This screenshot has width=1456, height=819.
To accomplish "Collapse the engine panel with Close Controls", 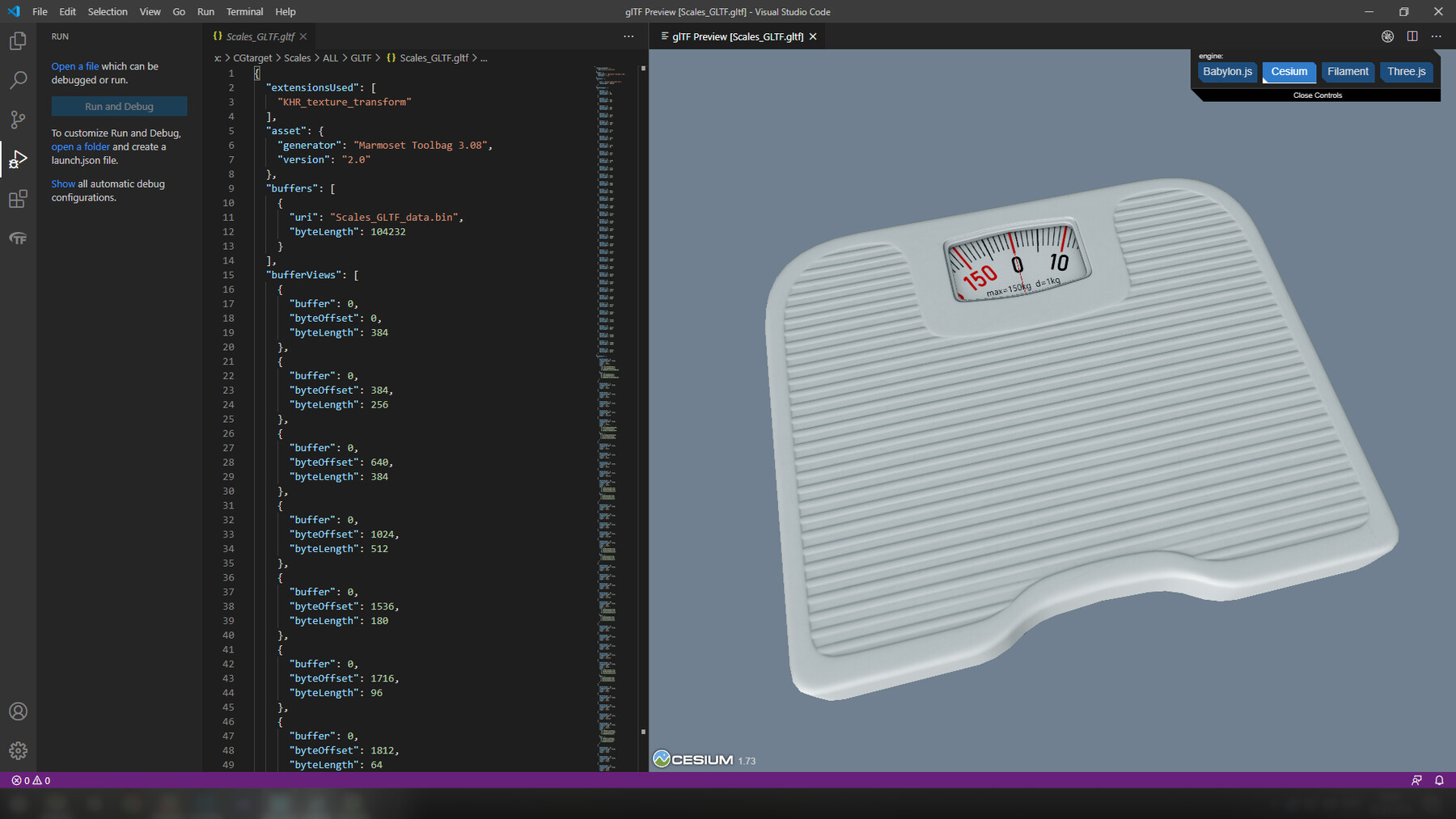I will point(1318,95).
